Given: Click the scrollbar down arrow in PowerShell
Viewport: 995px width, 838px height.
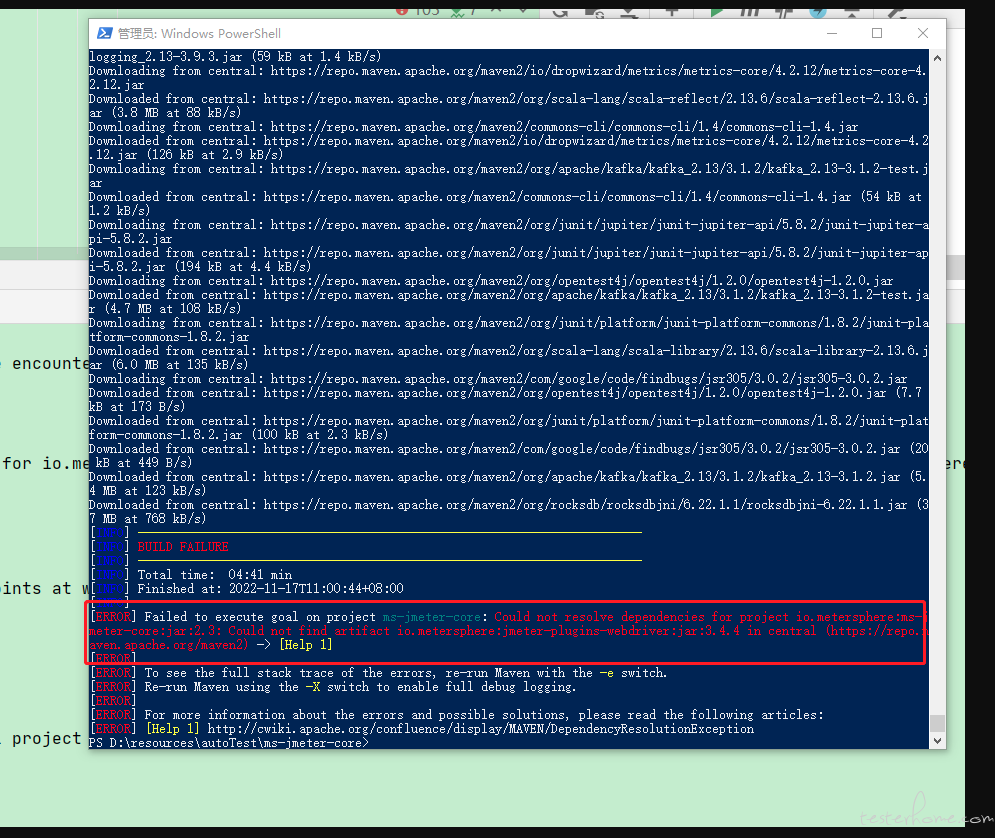Looking at the screenshot, I should click(937, 740).
